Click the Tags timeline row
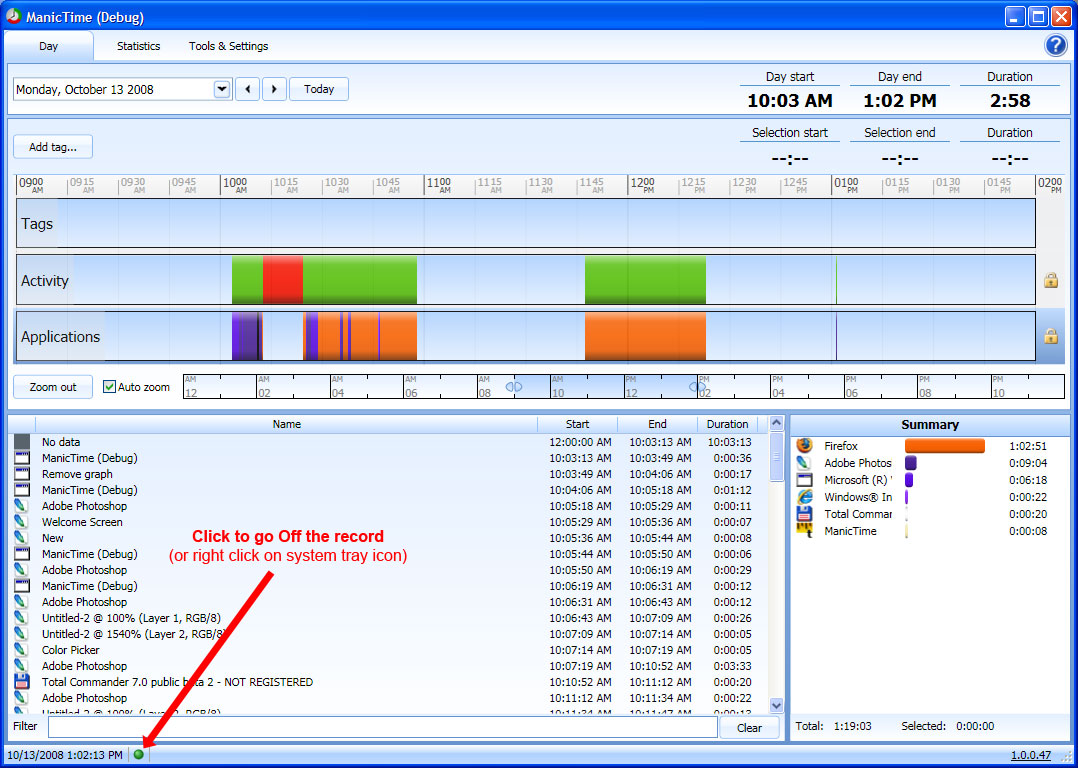Image resolution: width=1078 pixels, height=768 pixels. tap(526, 223)
